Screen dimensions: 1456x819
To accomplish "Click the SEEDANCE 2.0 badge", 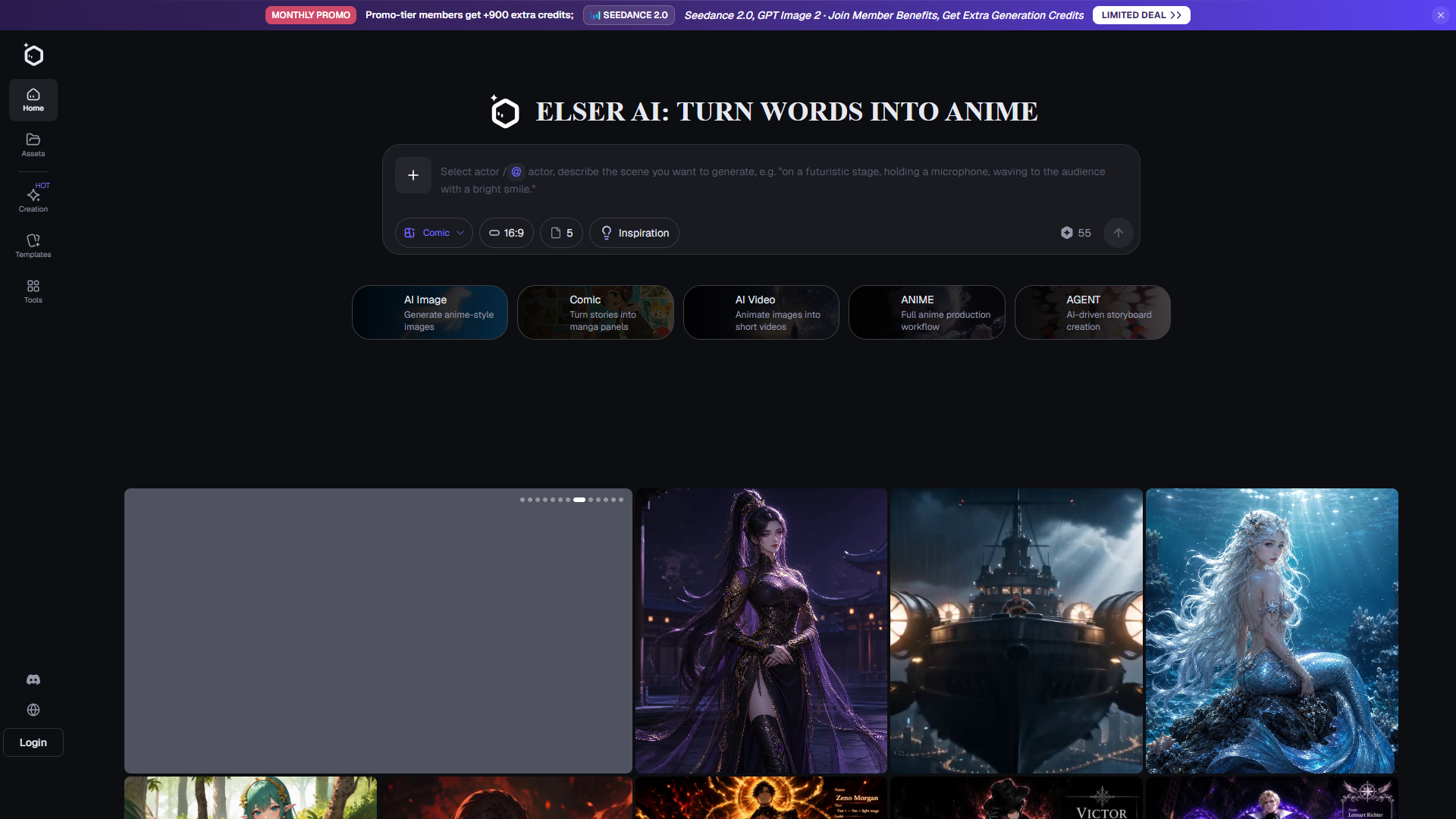I will tap(629, 15).
